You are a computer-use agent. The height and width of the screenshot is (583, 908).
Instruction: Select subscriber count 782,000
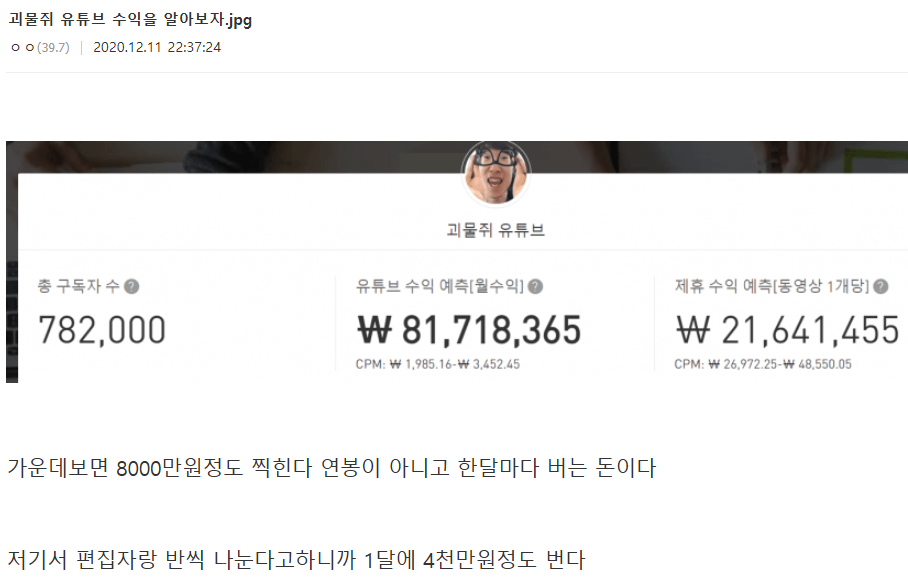(102, 331)
